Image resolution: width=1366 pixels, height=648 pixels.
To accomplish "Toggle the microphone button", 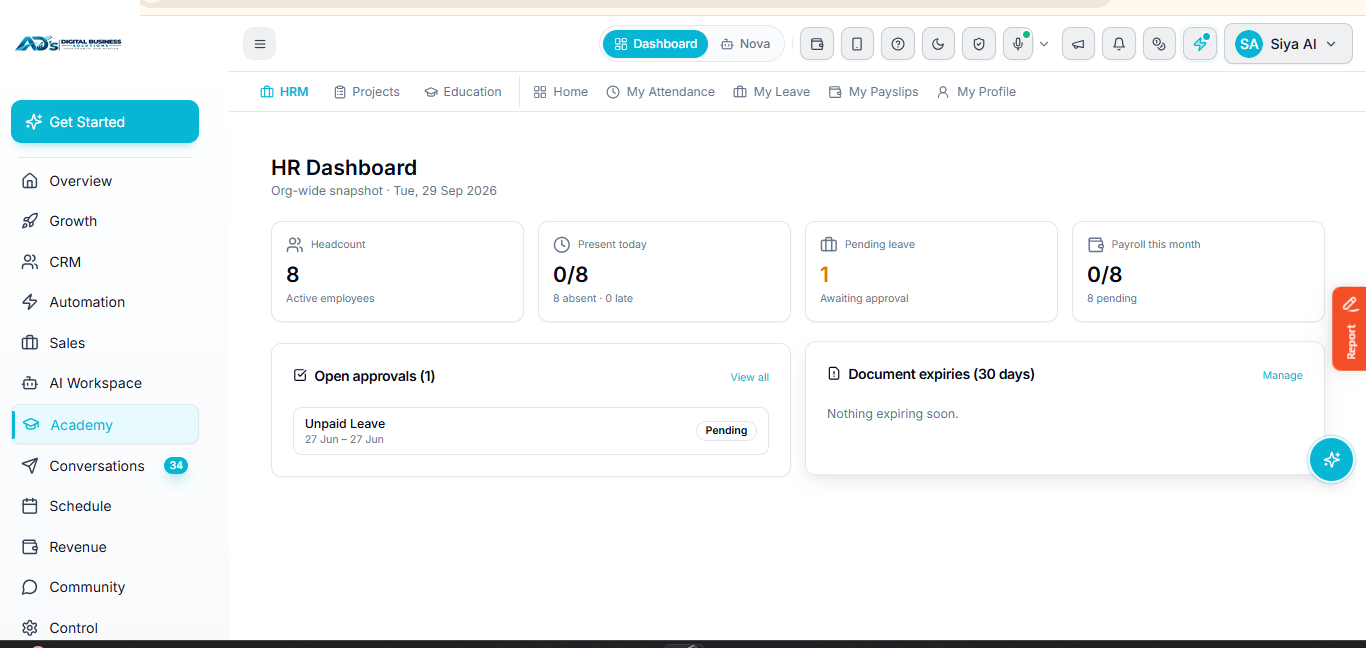I will 1018,44.
